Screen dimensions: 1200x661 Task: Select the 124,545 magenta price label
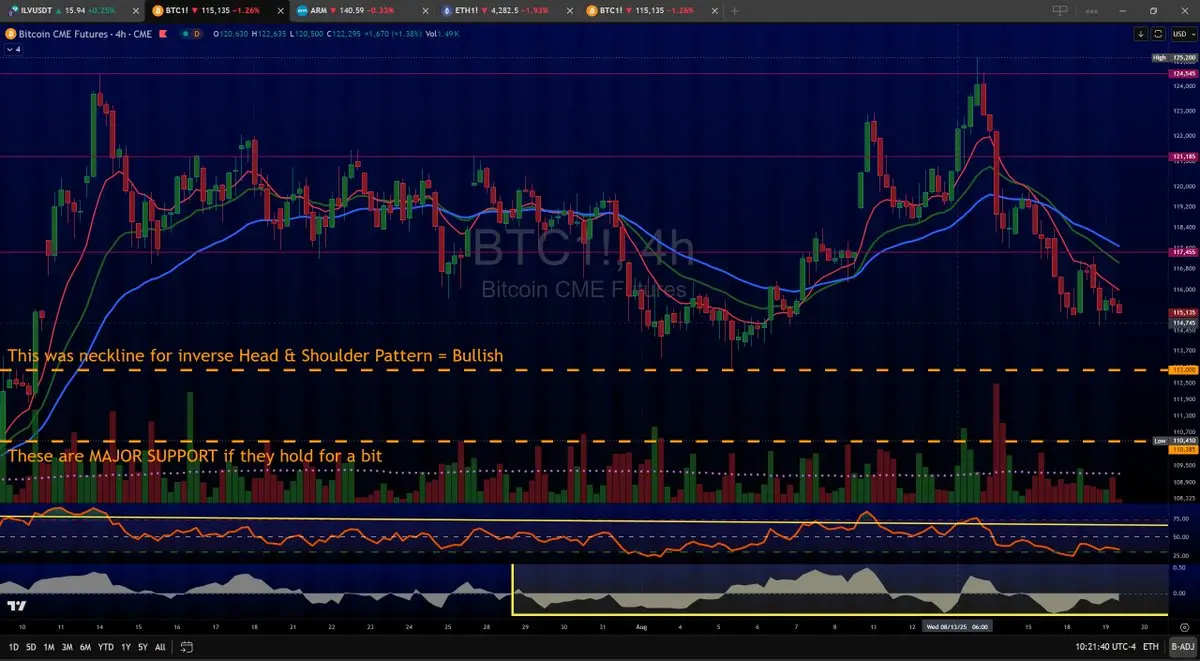click(x=1183, y=73)
